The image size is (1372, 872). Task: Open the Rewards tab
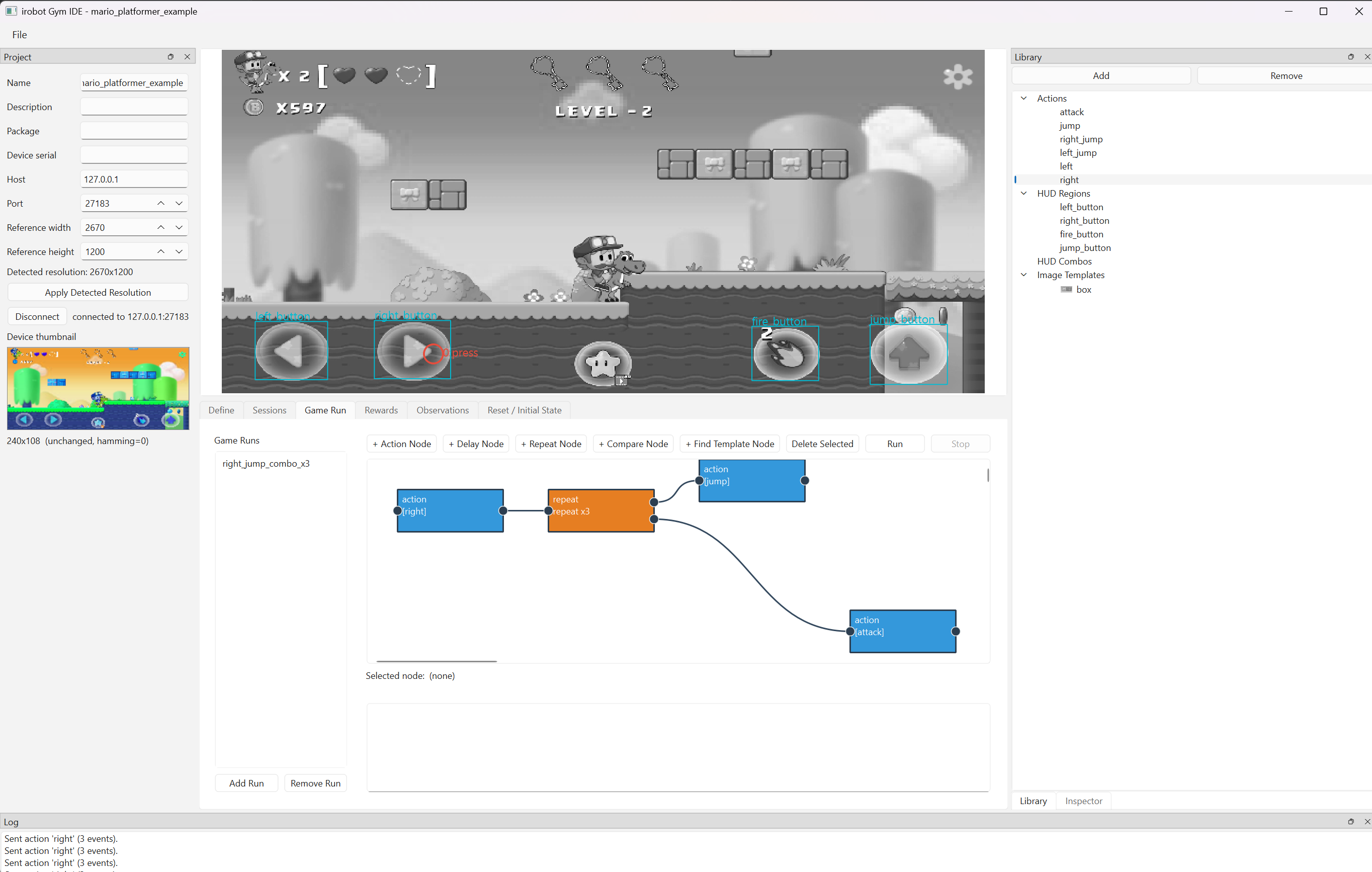381,410
